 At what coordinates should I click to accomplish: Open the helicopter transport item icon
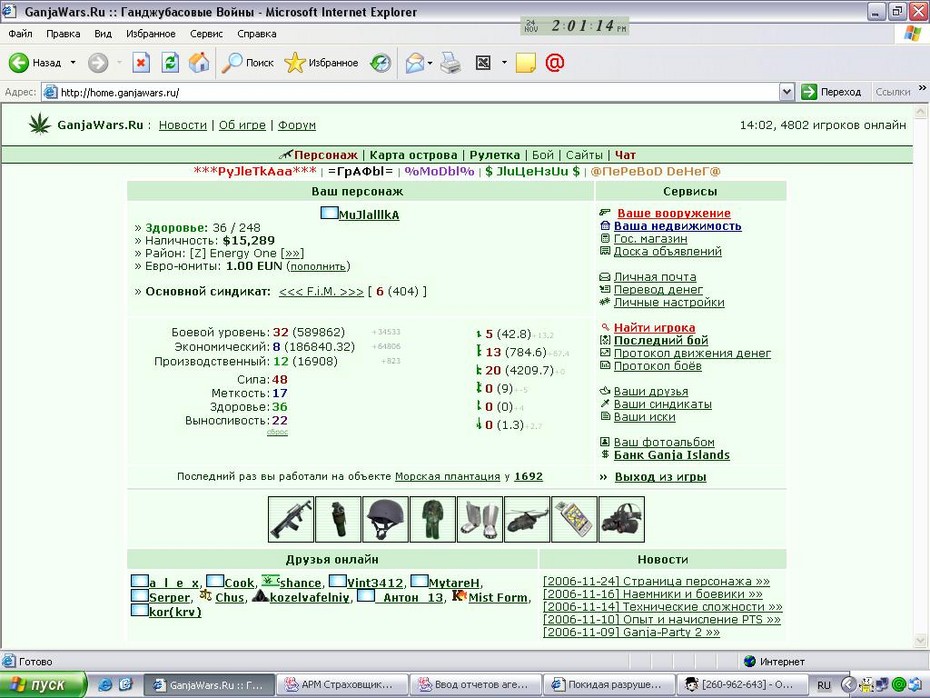click(527, 519)
